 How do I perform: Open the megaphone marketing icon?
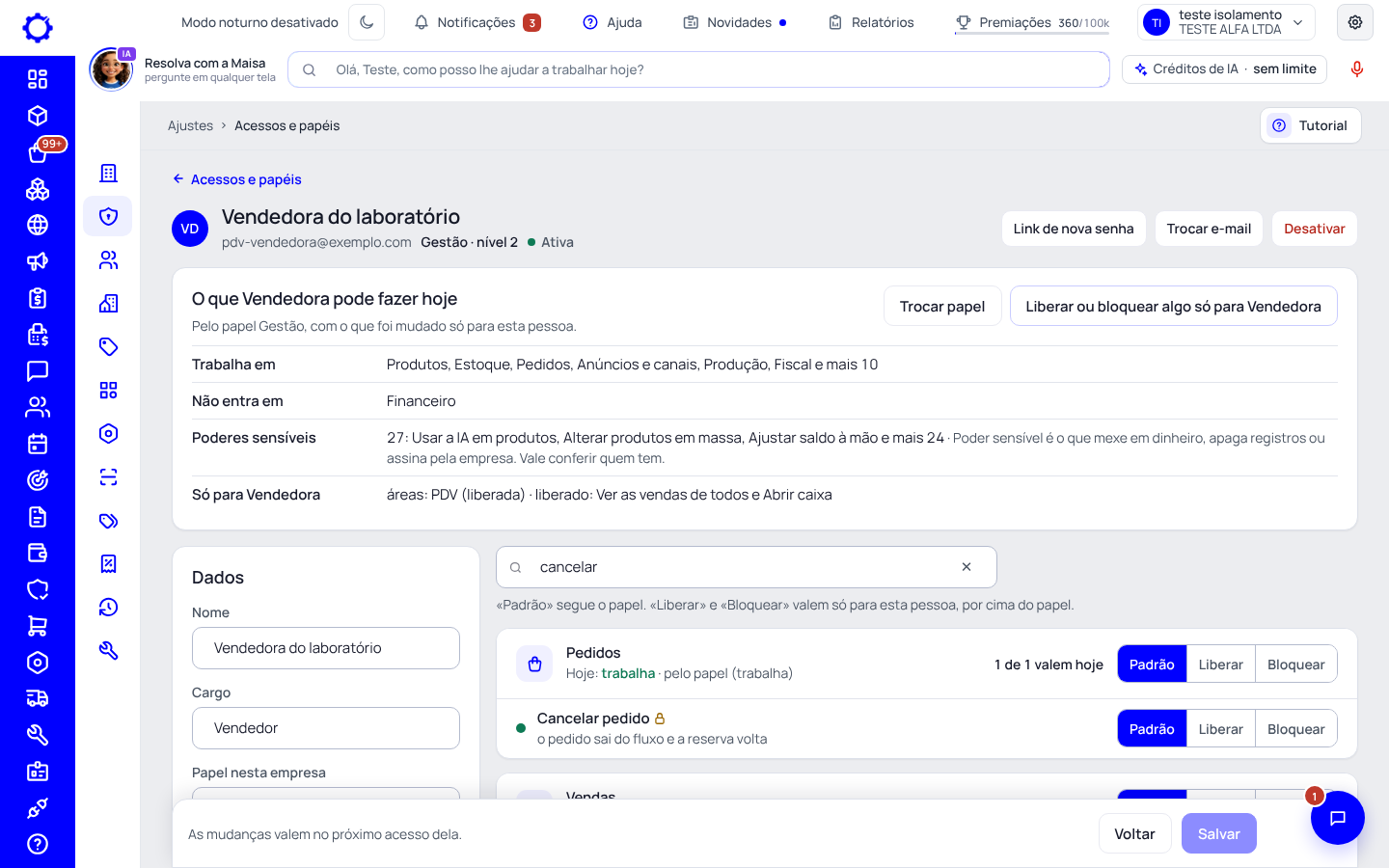[x=38, y=261]
